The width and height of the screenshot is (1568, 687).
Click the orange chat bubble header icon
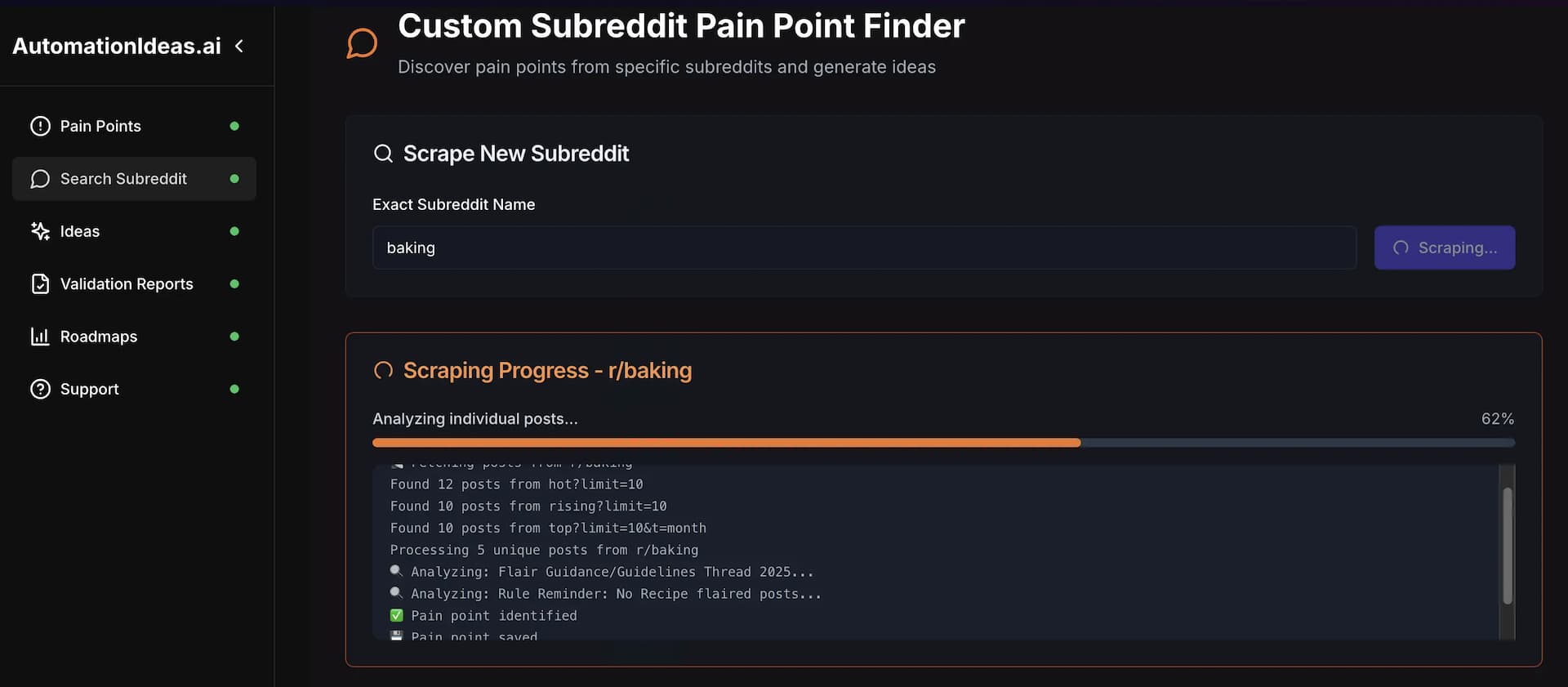click(362, 42)
